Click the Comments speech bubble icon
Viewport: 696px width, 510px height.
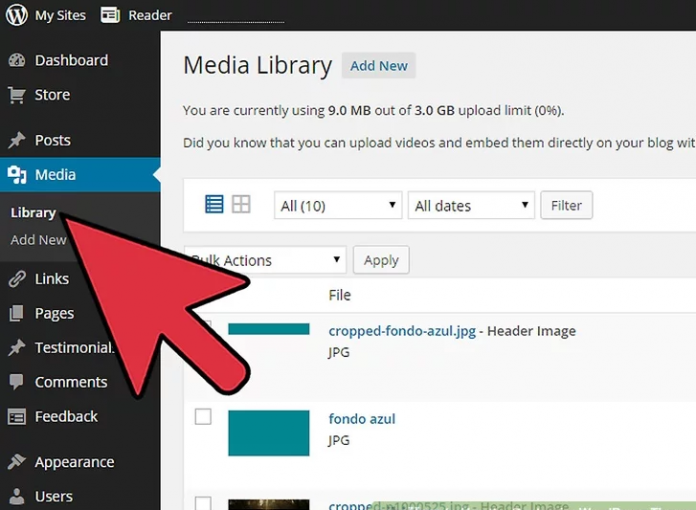17,382
